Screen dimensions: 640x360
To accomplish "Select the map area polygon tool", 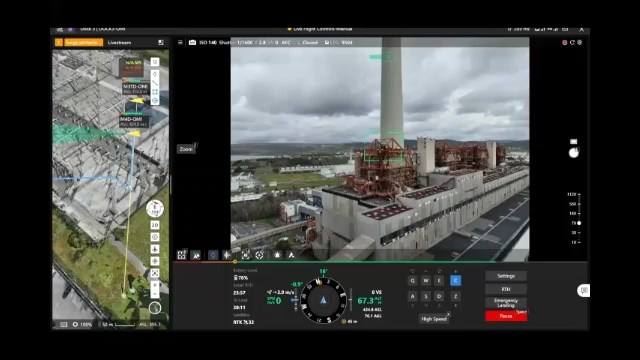I will [x=155, y=92].
